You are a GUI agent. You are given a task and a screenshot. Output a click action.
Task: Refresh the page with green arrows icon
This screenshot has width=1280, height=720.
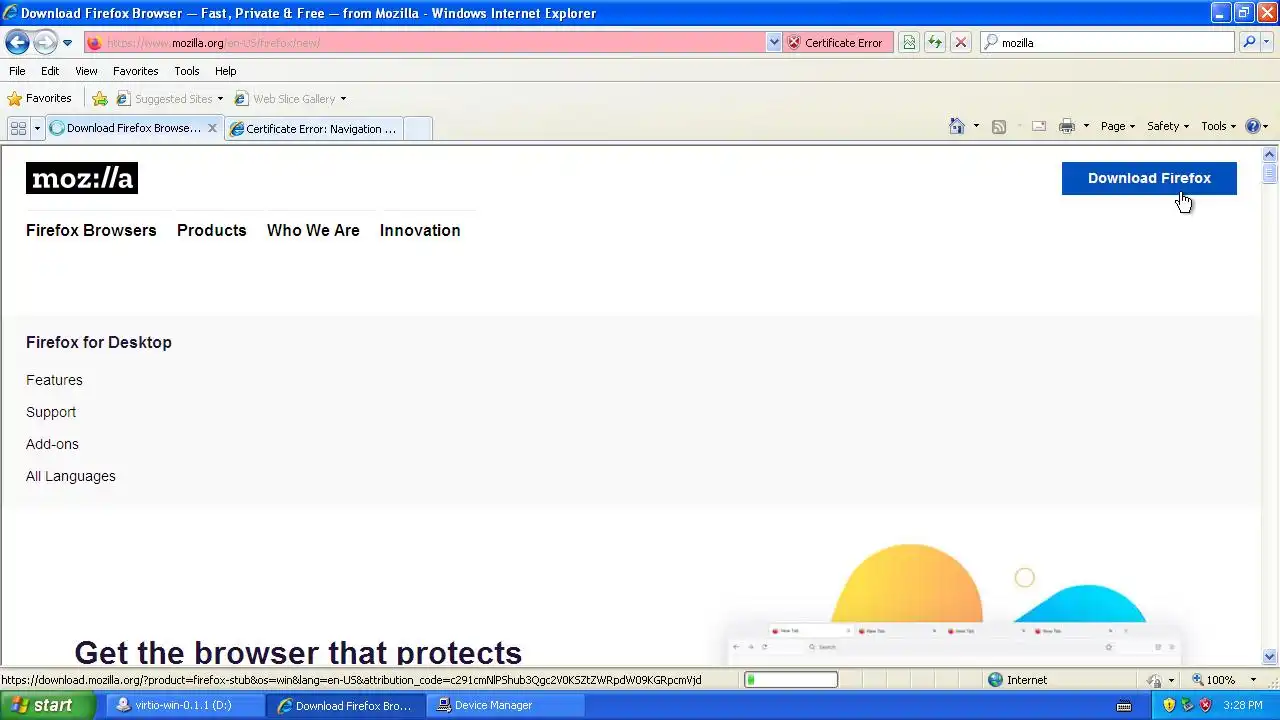(935, 43)
